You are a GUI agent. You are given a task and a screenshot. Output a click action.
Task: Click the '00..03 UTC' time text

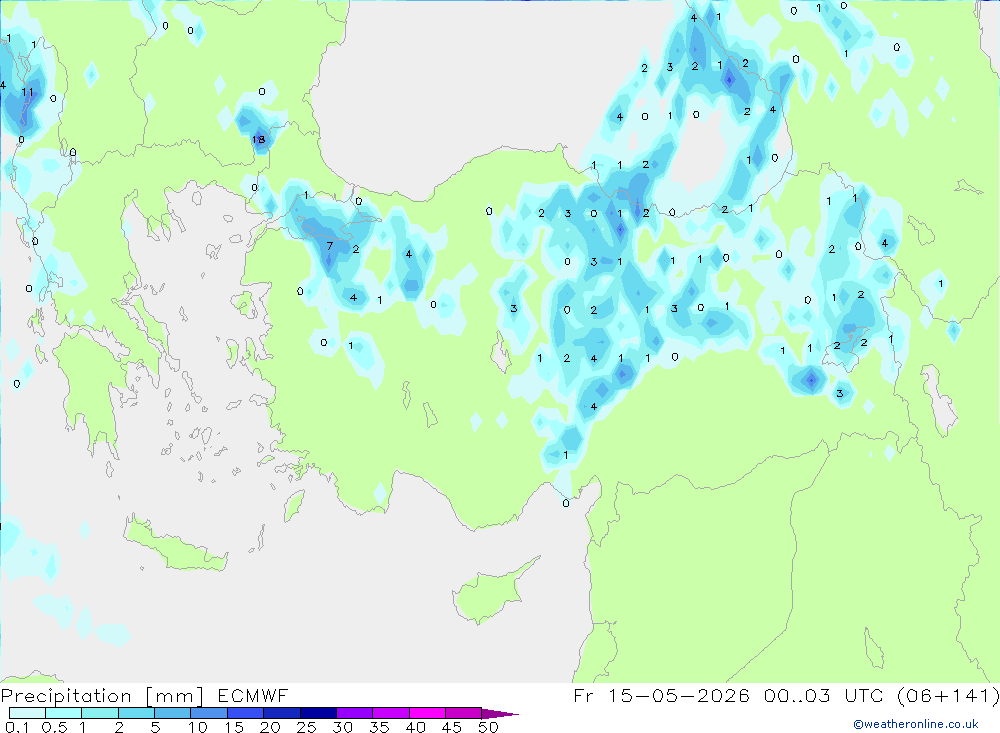click(823, 695)
